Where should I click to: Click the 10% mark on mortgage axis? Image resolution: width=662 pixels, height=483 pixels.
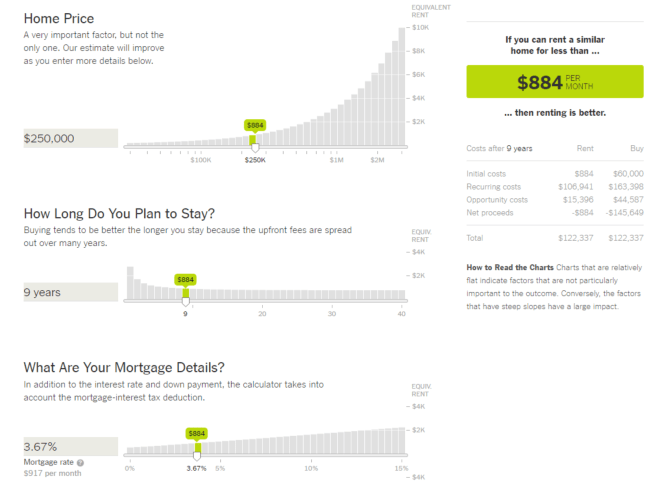pyautogui.click(x=311, y=468)
